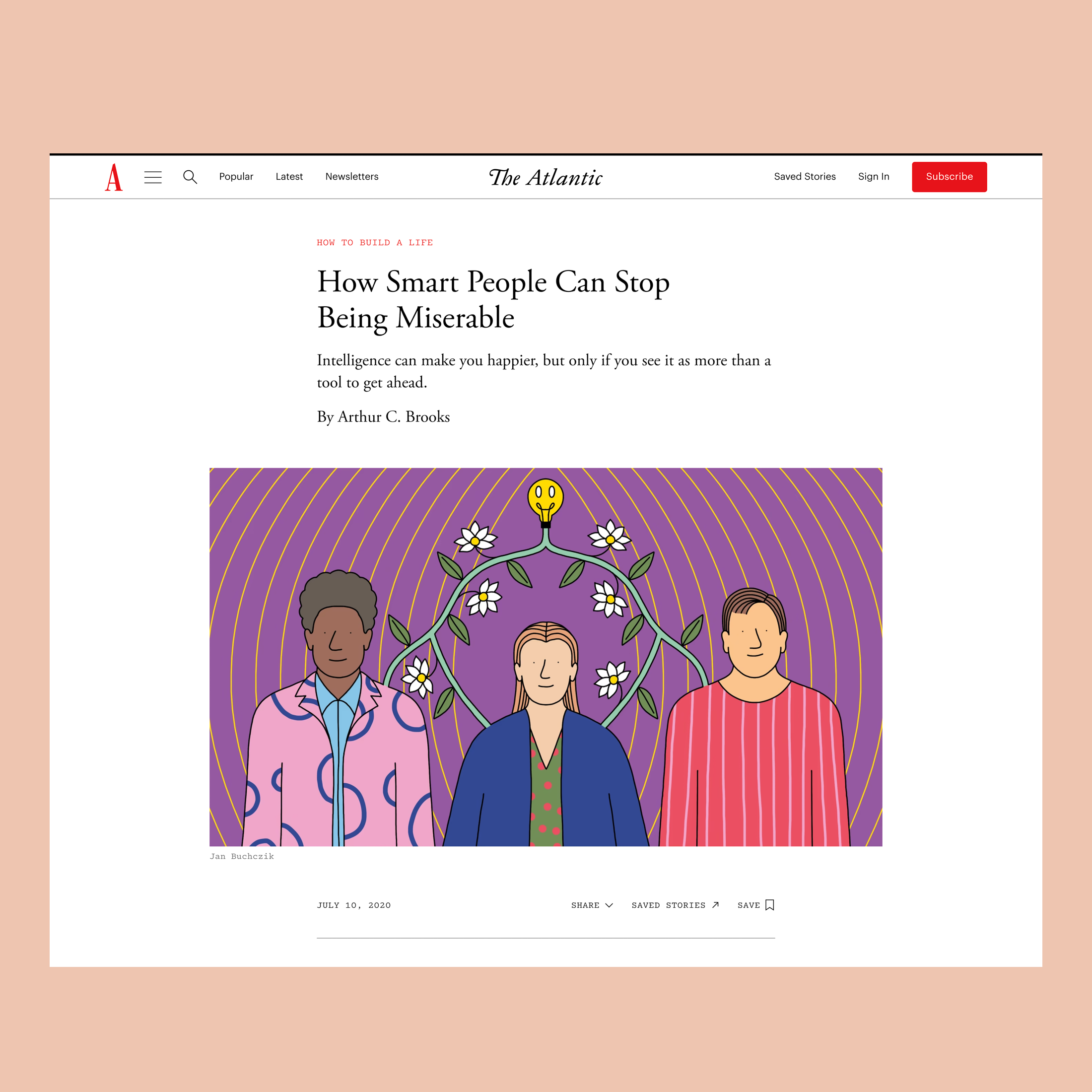Bookmark the article with Save icon
Viewport: 1092px width, 1092px height.
tap(769, 905)
